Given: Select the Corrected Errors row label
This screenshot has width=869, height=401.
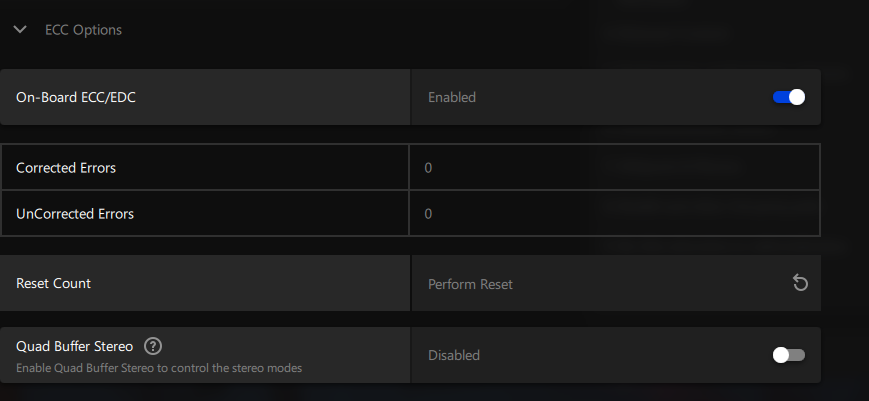Looking at the screenshot, I should pos(66,167).
